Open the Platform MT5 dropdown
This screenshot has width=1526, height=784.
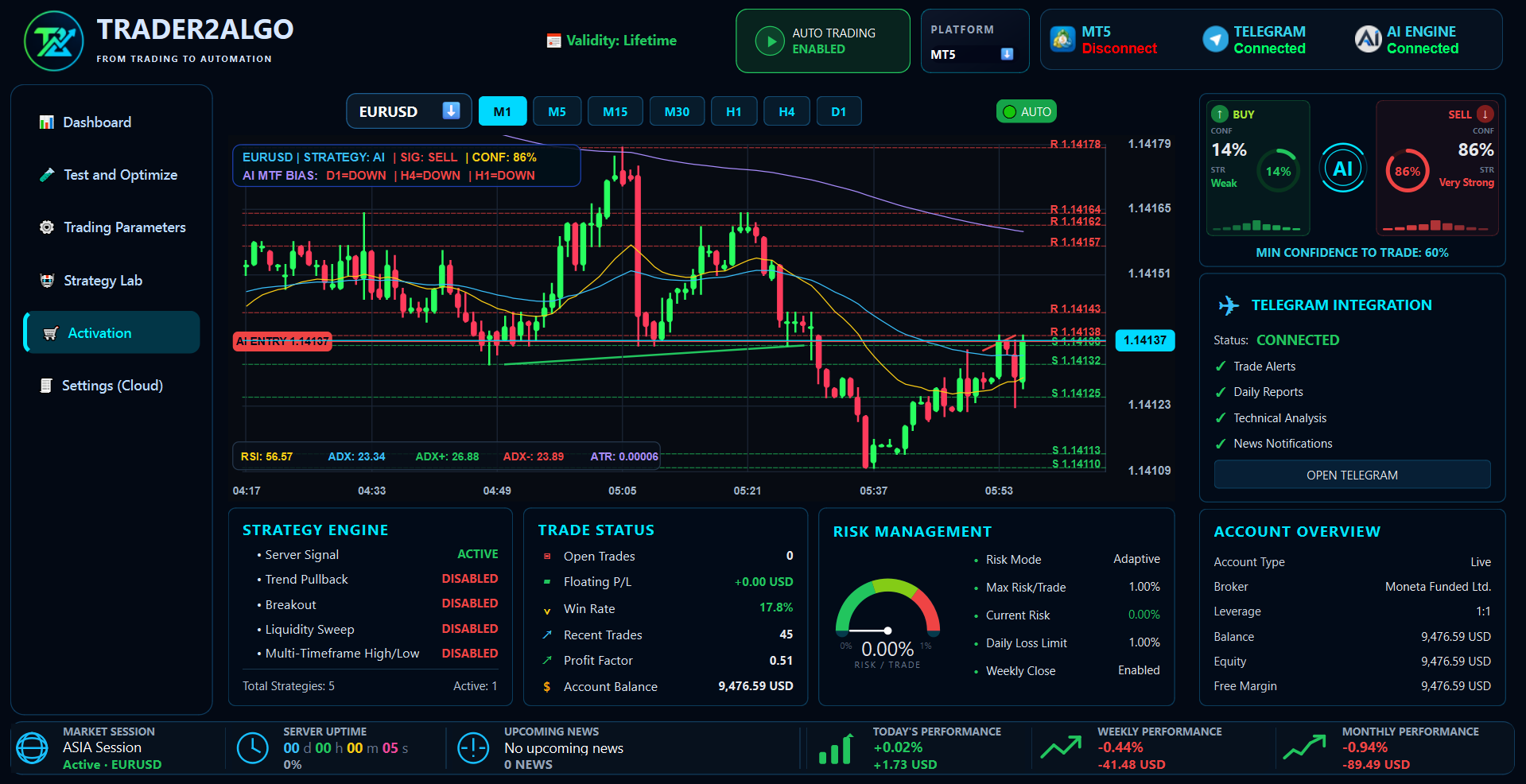(x=974, y=54)
